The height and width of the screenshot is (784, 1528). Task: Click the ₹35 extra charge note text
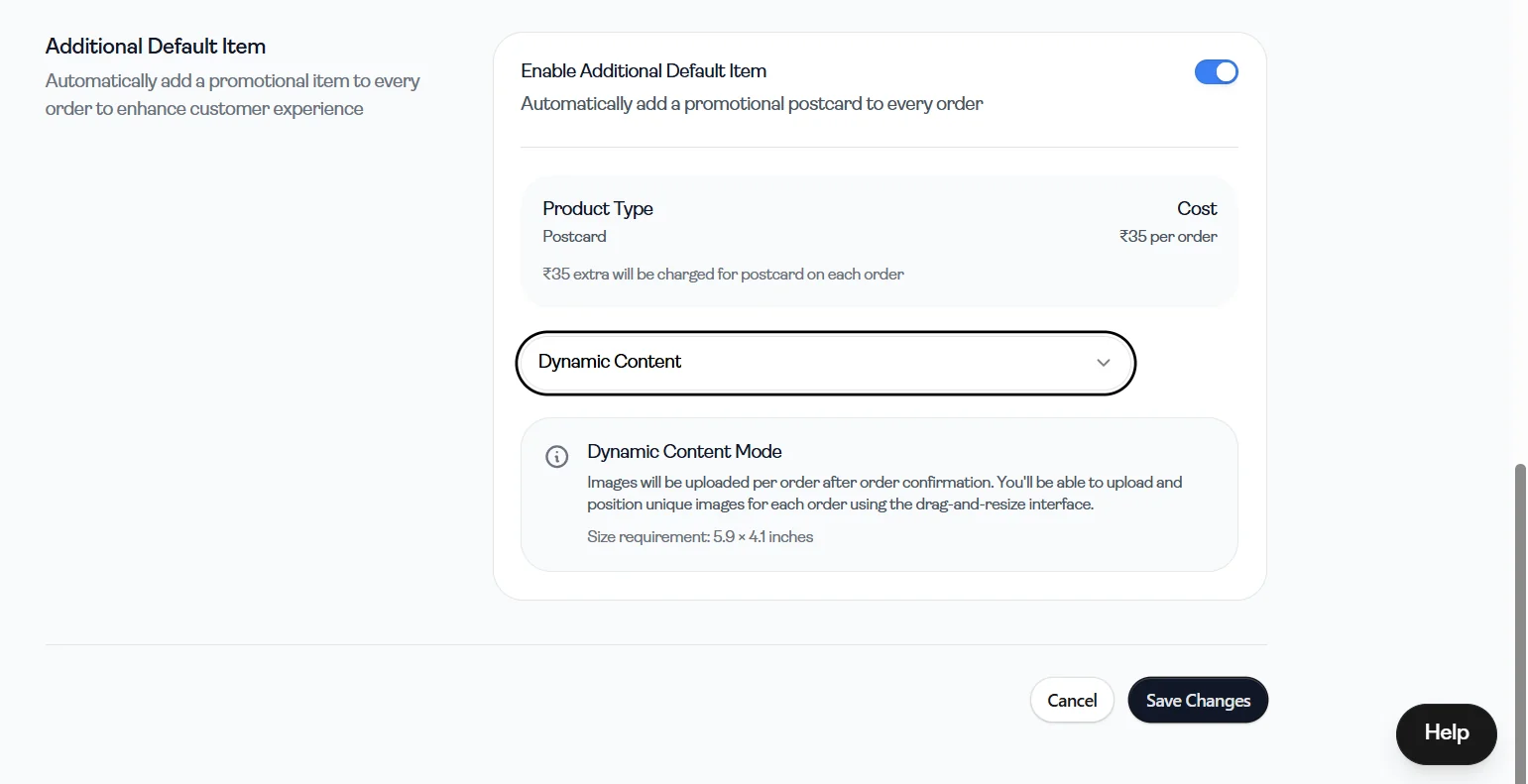pos(723,275)
